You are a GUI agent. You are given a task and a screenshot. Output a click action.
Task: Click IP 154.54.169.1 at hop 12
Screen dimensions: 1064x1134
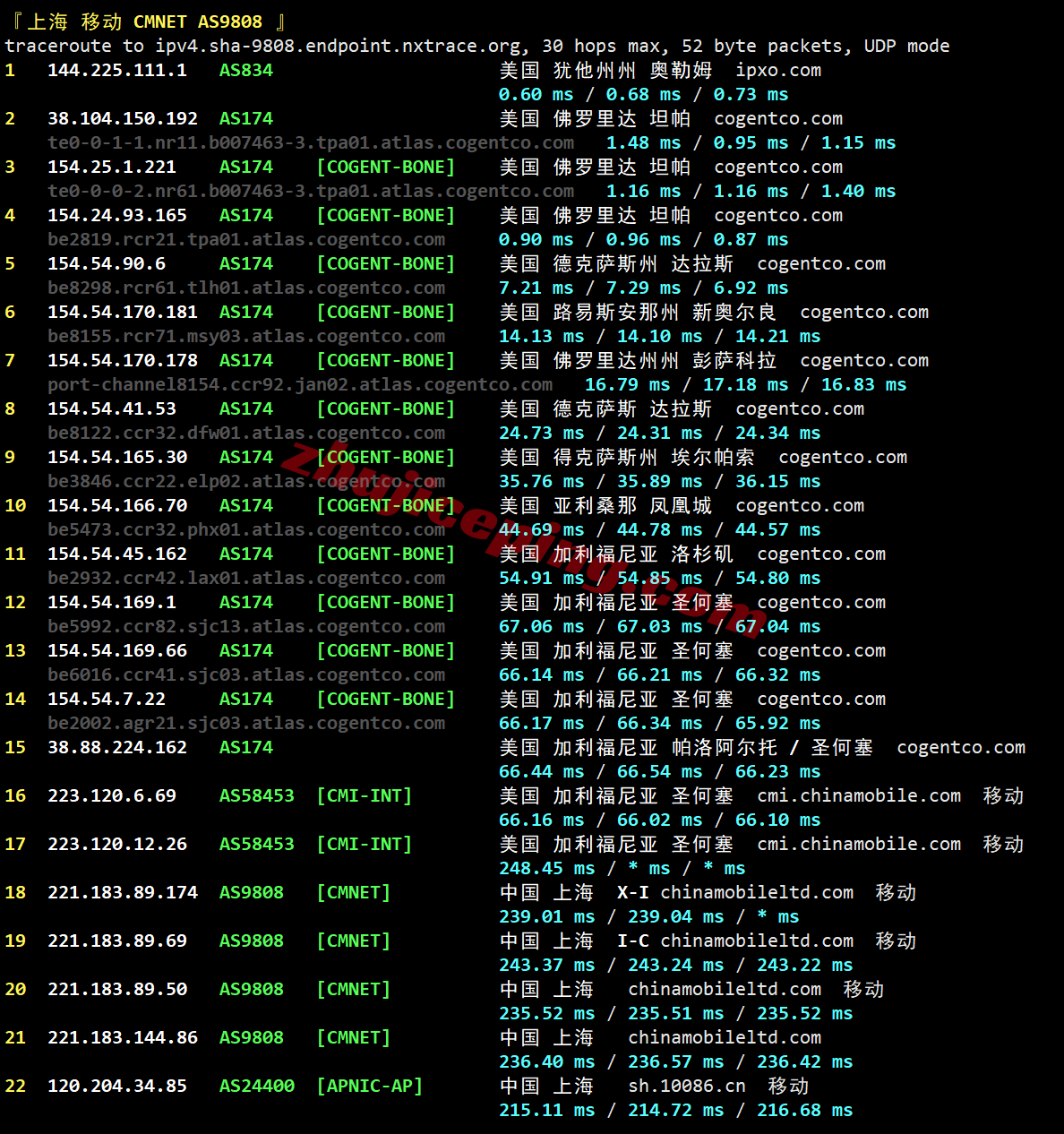[x=112, y=602]
